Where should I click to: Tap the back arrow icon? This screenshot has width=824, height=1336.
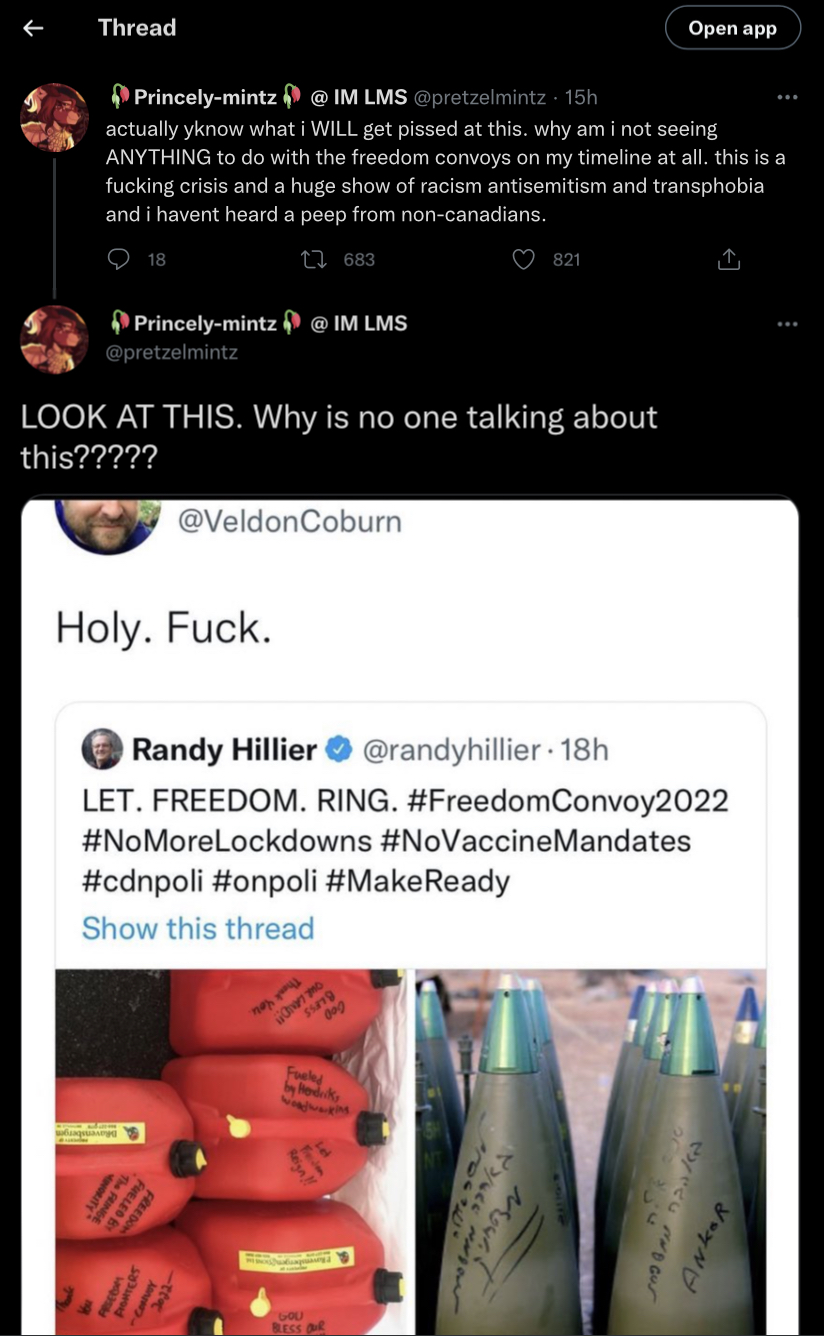click(33, 29)
